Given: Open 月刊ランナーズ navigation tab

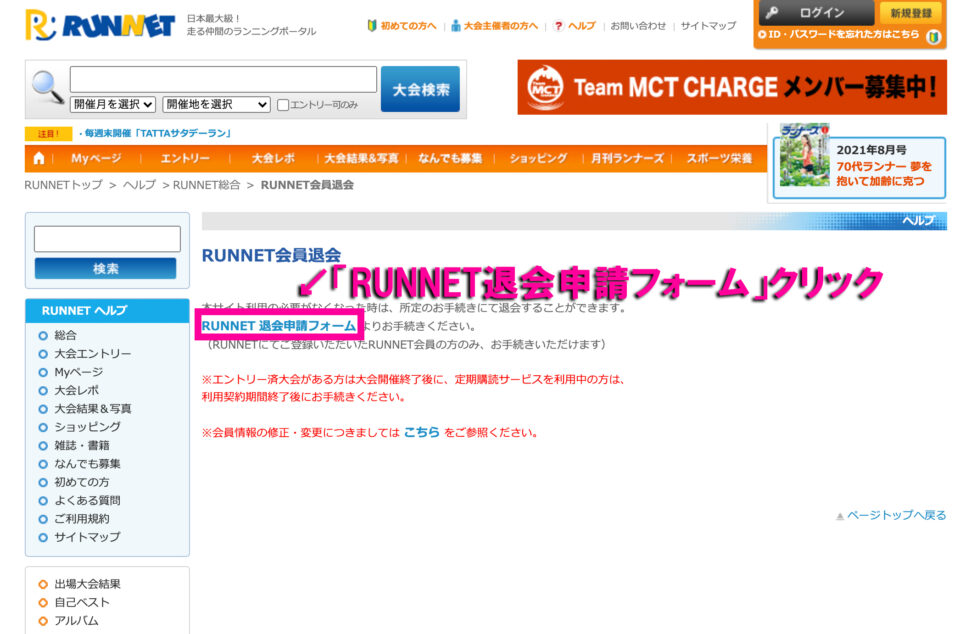Looking at the screenshot, I should pos(627,158).
